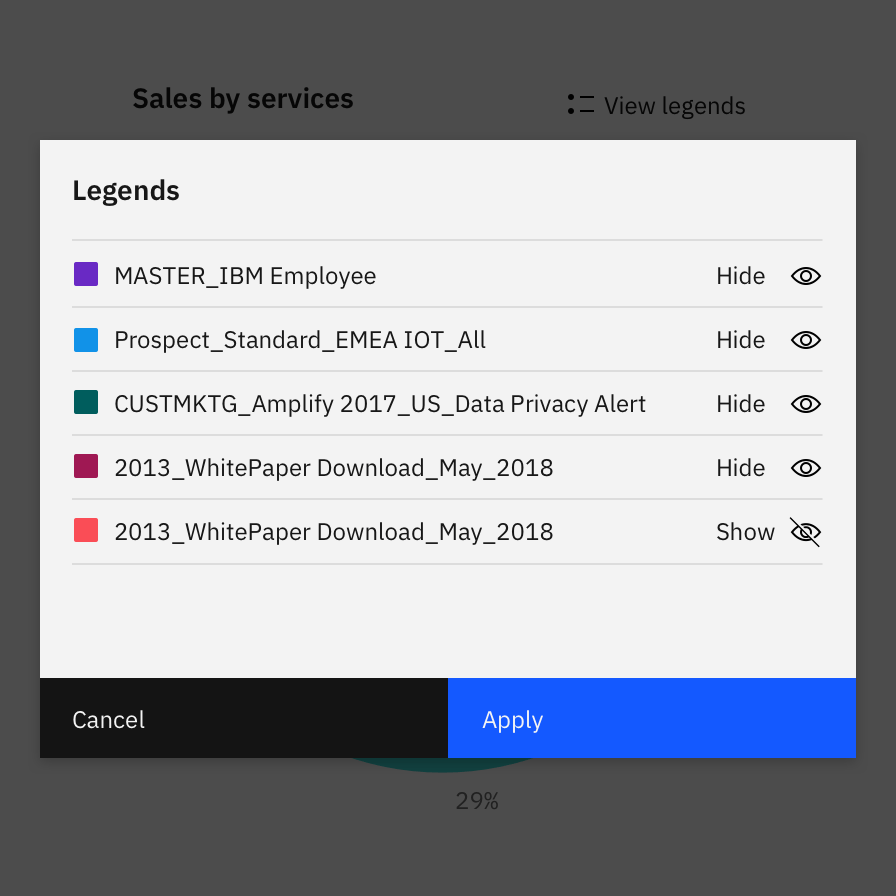
Task: Hide the CUSTMKTG_Amplify Data Privacy Alert series
Action: [x=740, y=404]
